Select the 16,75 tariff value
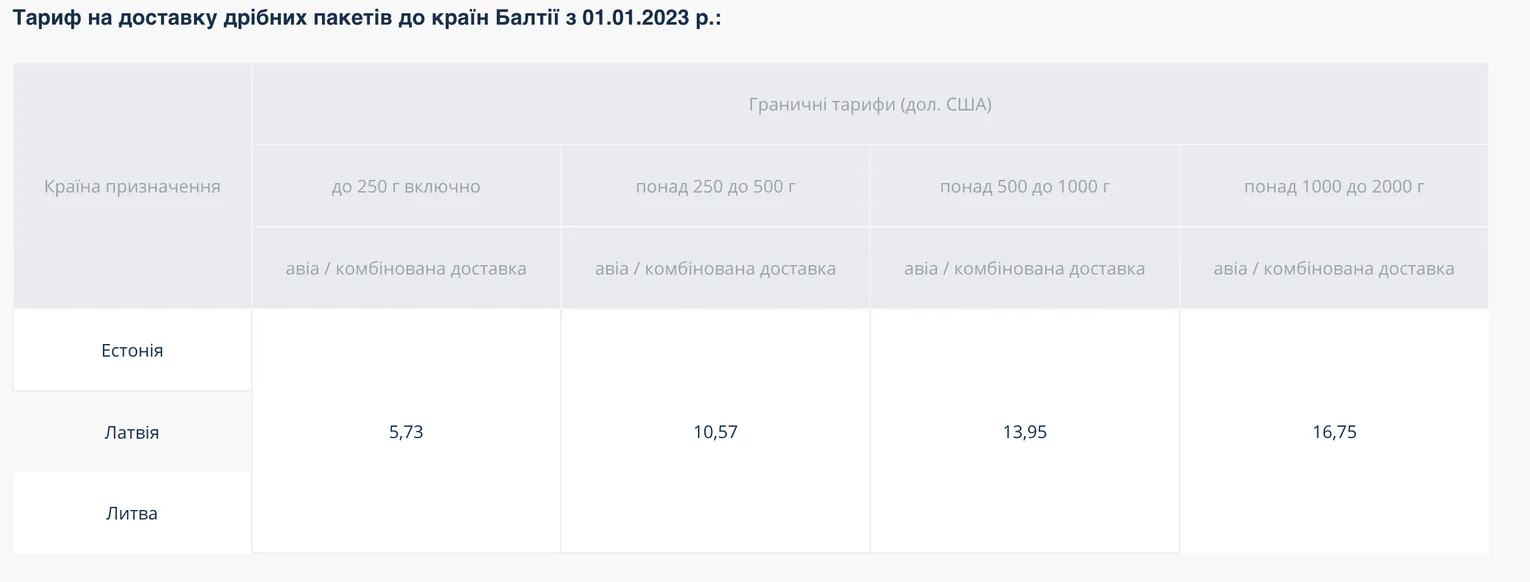Screen dimensions: 1530x582 (1334, 432)
